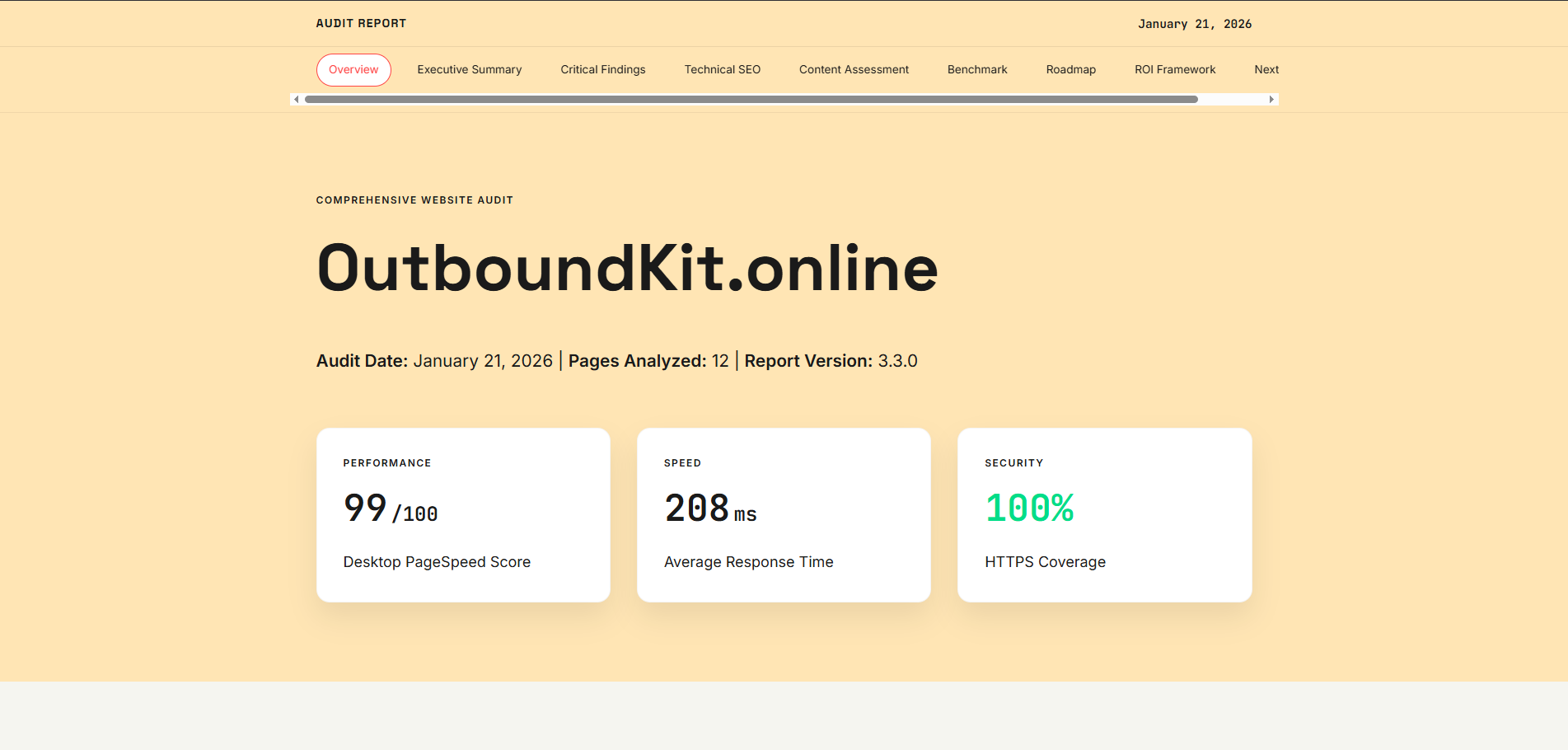Navigate to the Roadmap section
1568x750 pixels.
click(1070, 69)
